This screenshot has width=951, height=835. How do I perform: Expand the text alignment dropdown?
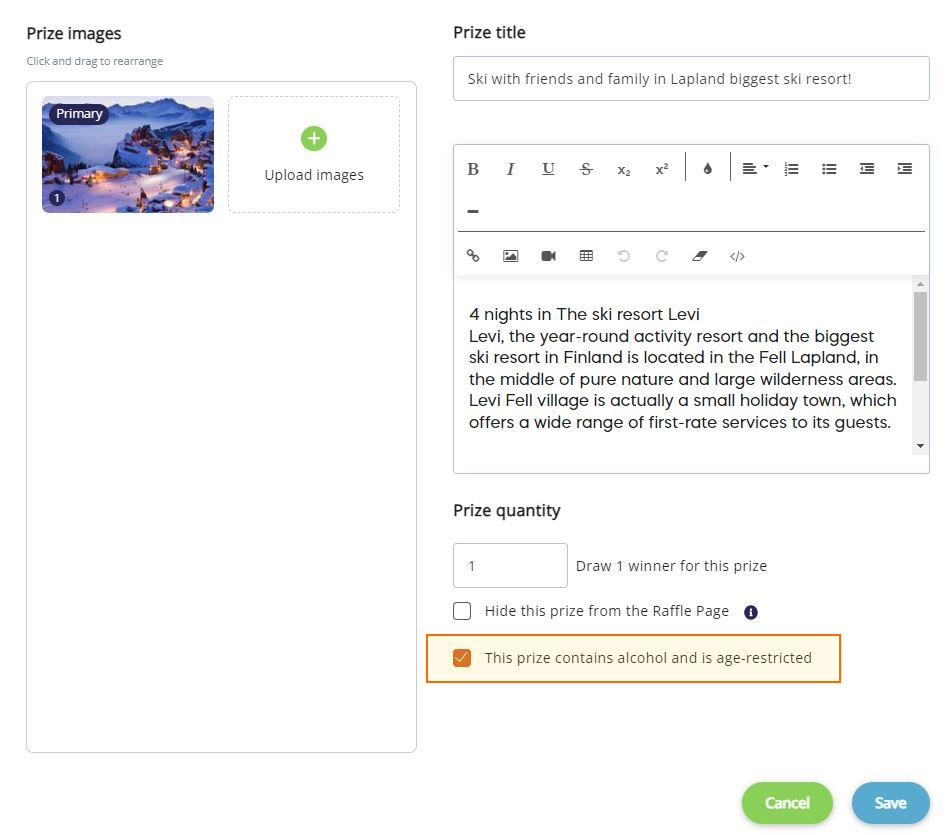(755, 169)
